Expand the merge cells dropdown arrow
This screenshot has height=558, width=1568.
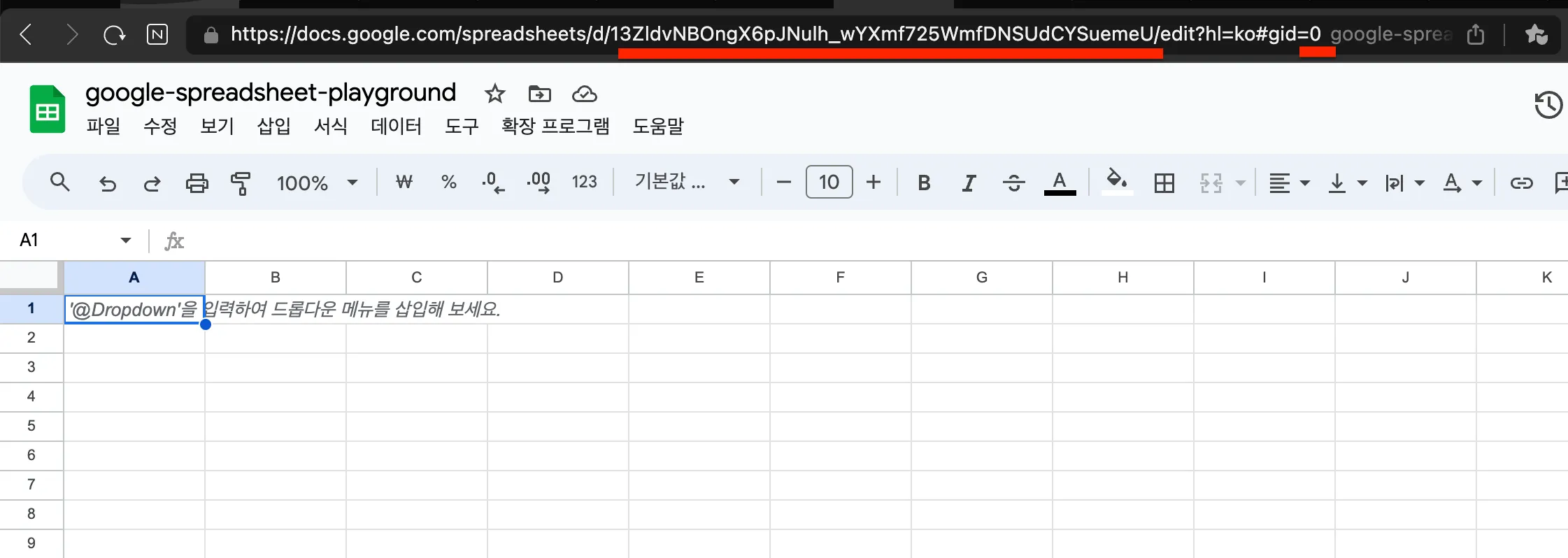click(x=1241, y=183)
